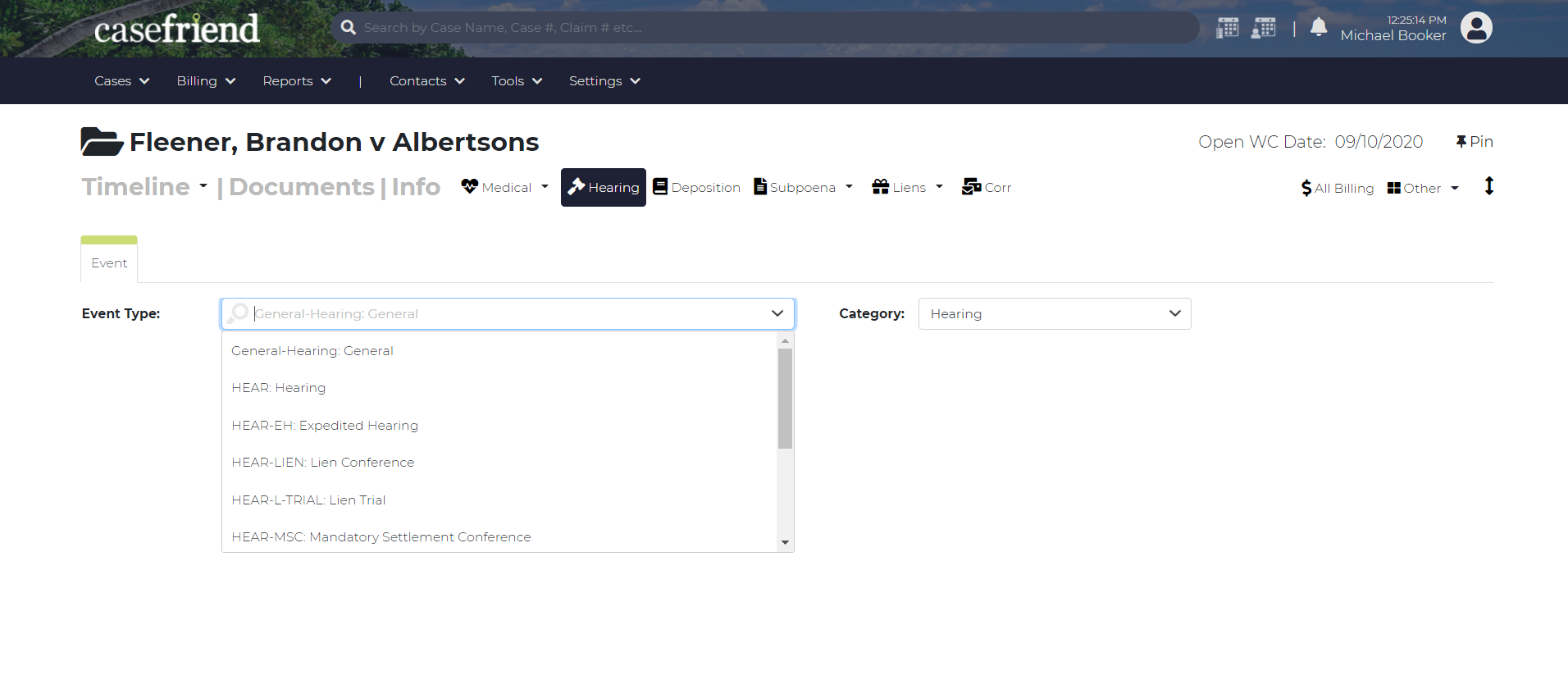The height and width of the screenshot is (689, 1568).
Task: Open the case Info section
Action: pyautogui.click(x=416, y=187)
